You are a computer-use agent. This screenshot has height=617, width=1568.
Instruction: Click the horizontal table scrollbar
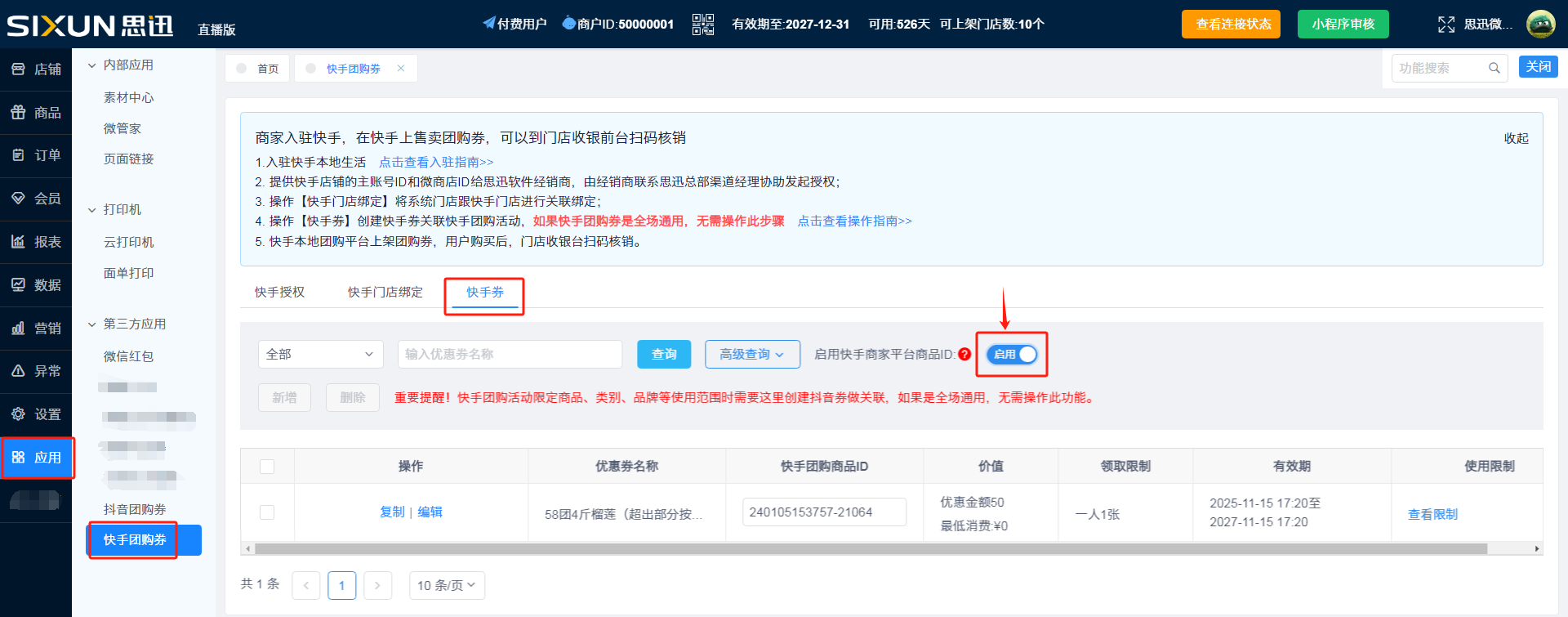point(871,549)
